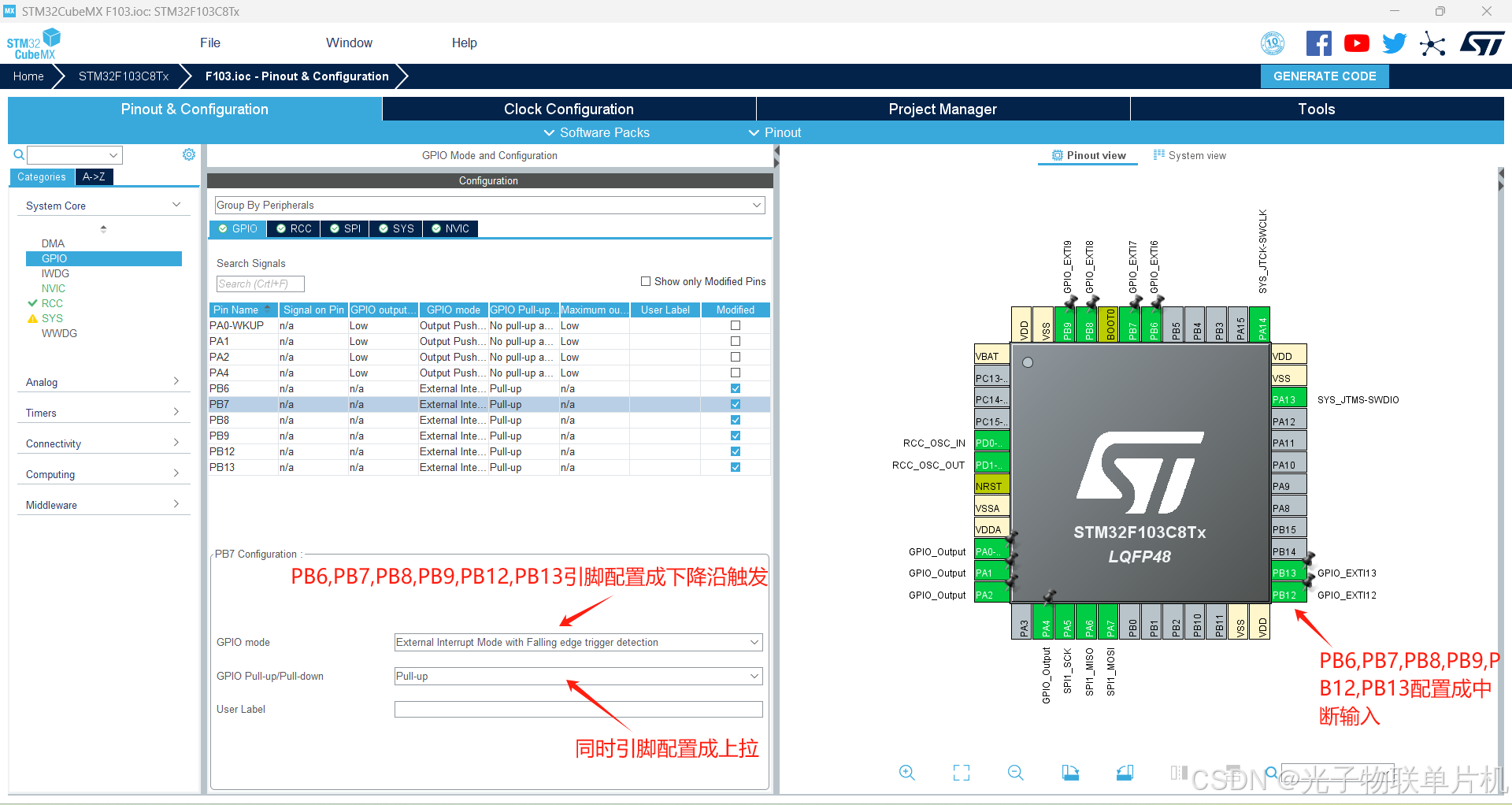Toggle Modified checkbox for PB6 row

pos(736,388)
